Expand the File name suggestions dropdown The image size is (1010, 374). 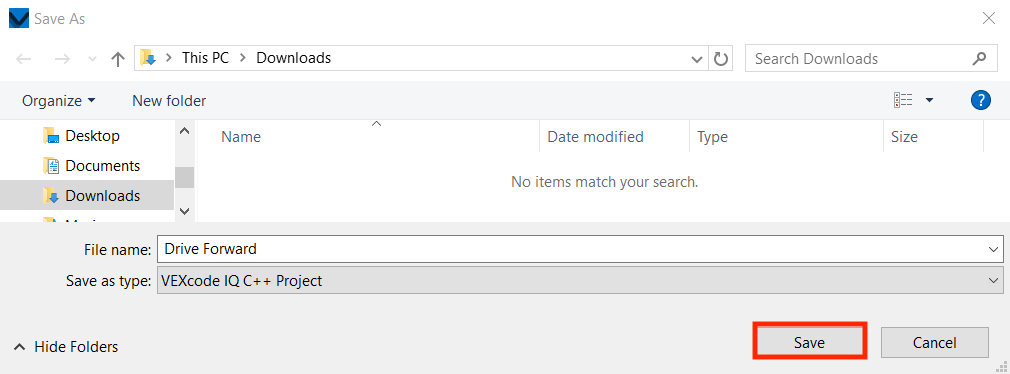992,249
